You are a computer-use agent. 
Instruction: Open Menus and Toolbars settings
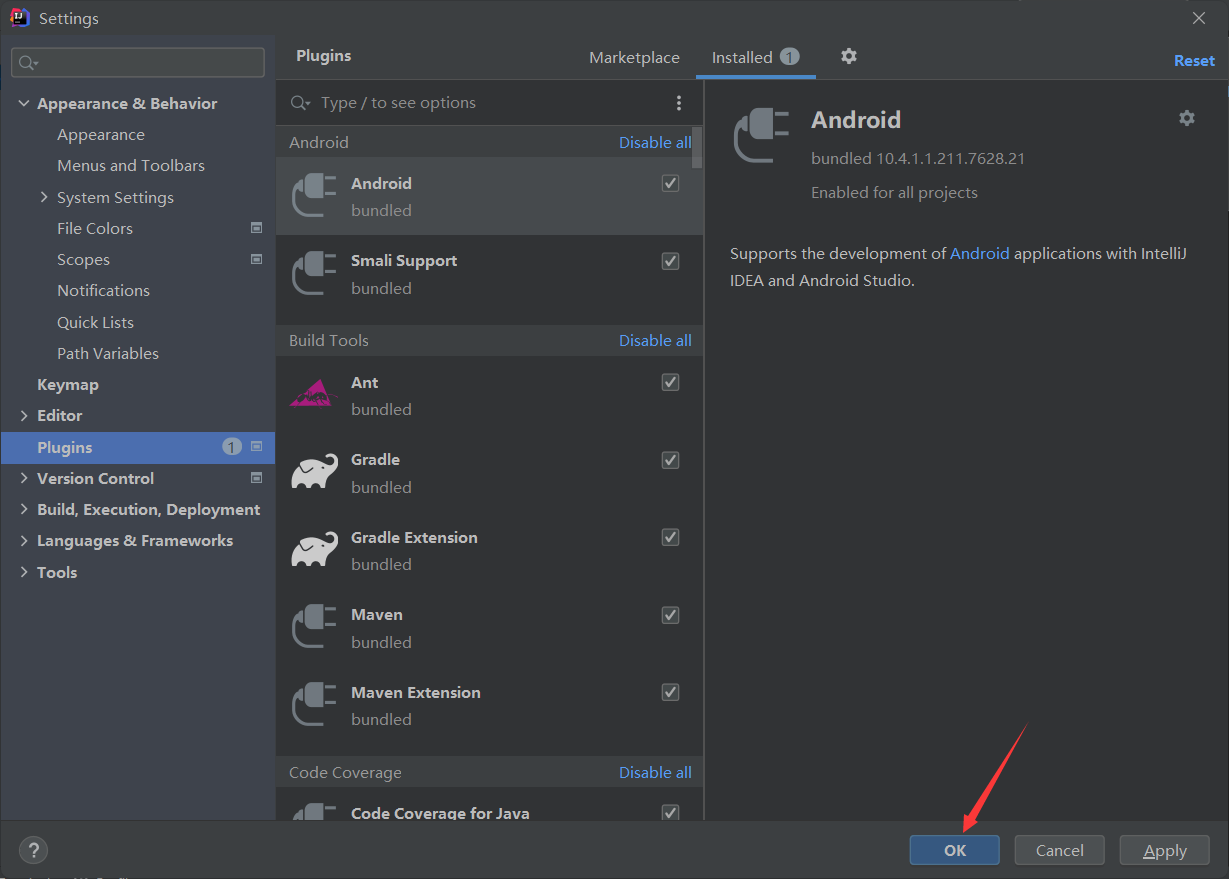click(131, 165)
